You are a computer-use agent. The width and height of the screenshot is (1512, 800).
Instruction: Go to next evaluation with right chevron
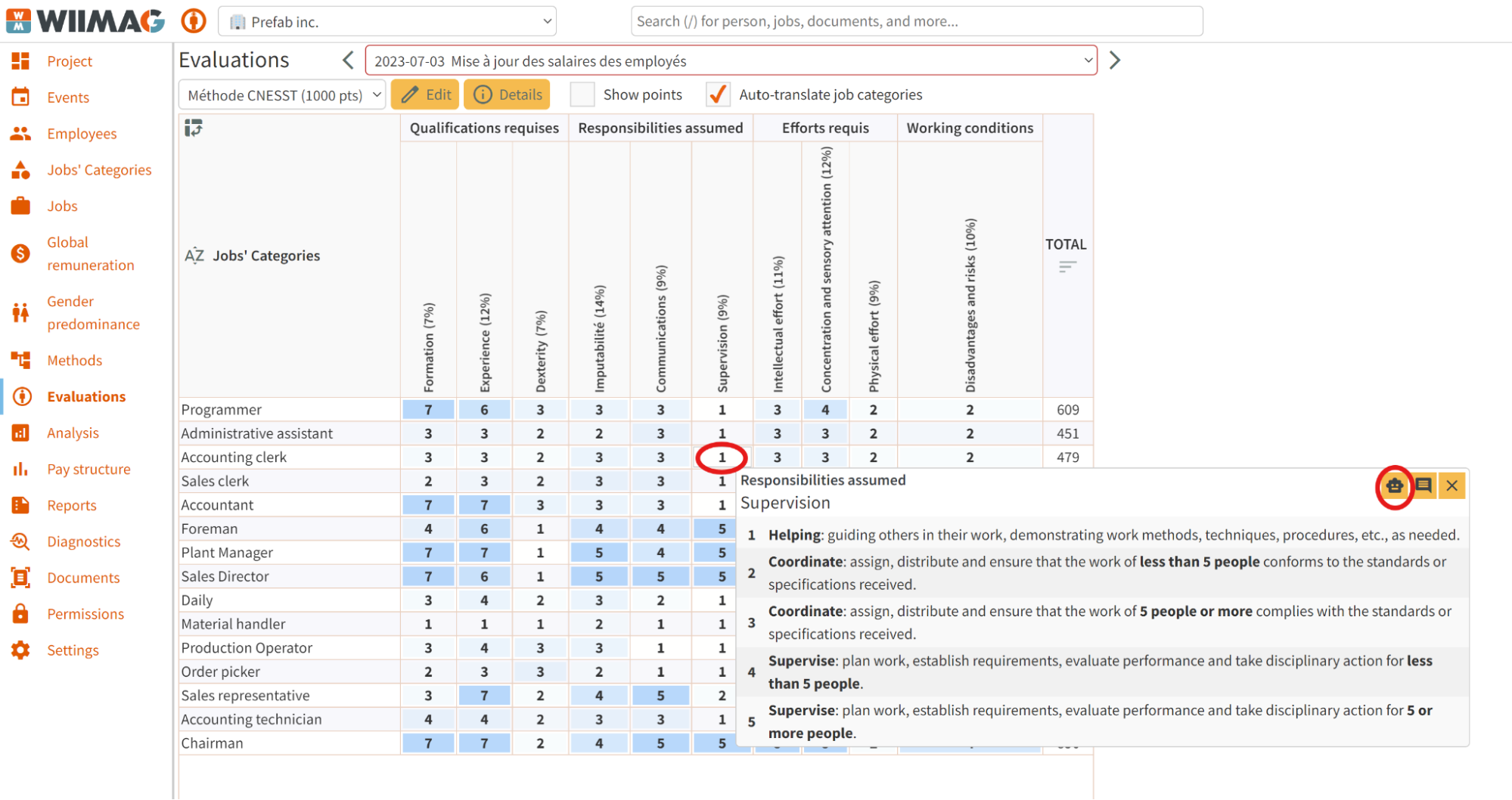(1115, 60)
